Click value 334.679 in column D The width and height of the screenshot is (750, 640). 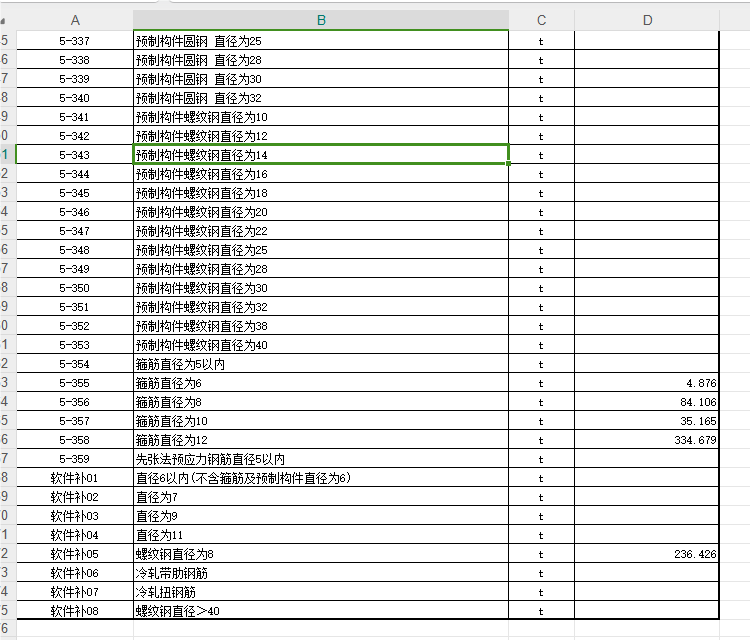pos(695,440)
